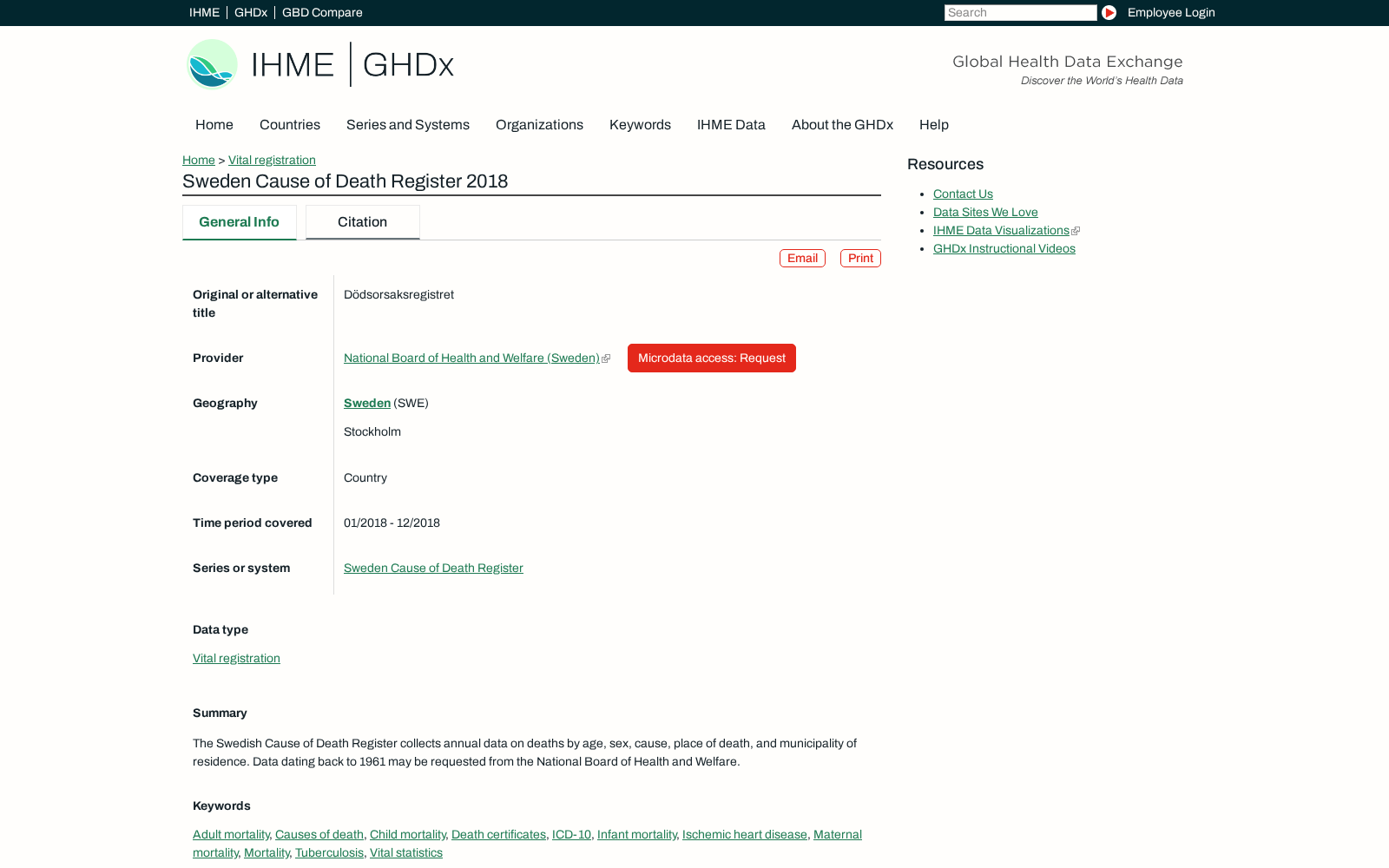Screen dimensions: 1389x868
Task: Click the Causes of death keyword
Action: click(x=319, y=835)
